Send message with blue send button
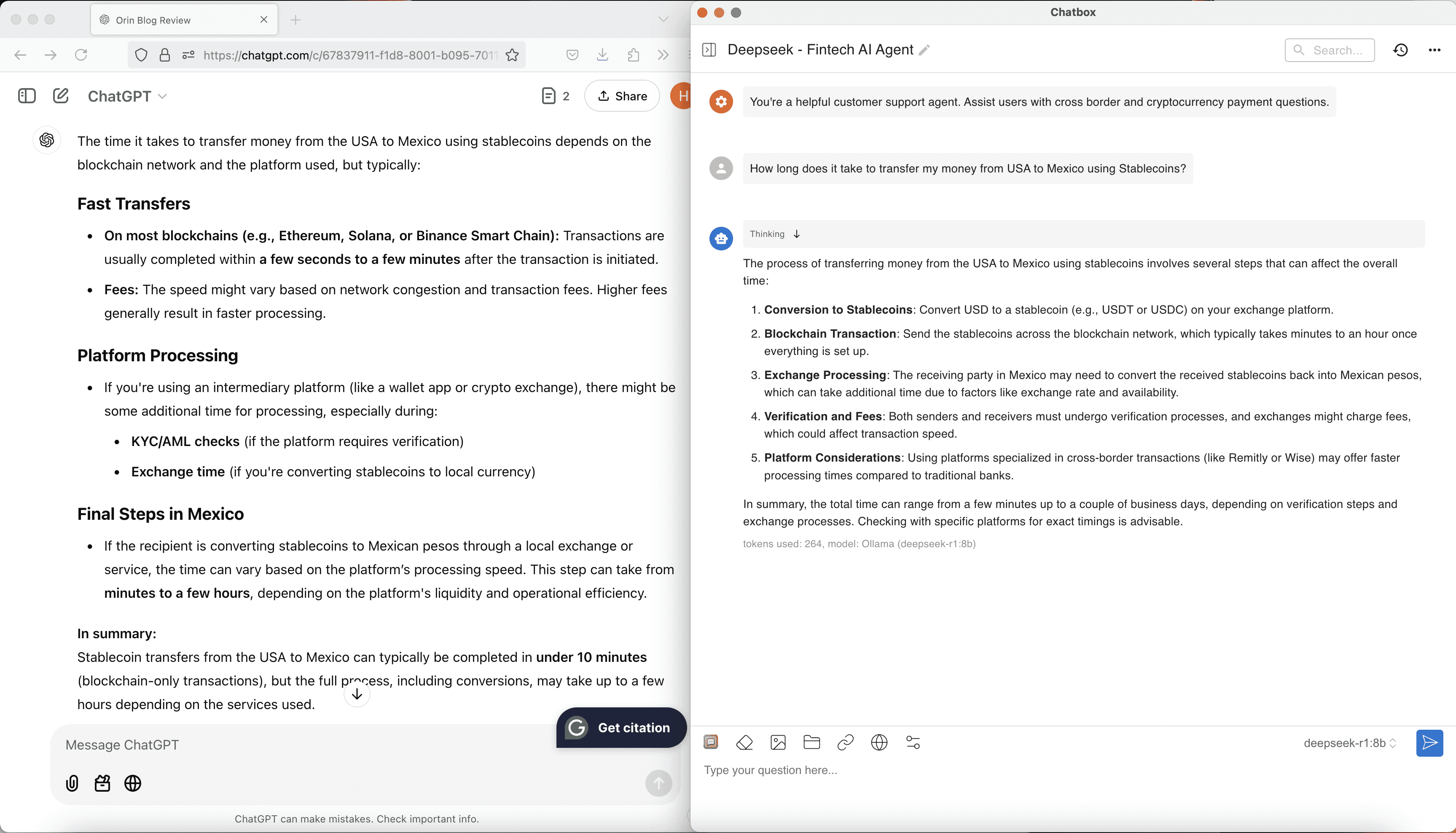Screen dimensions: 1456x833 (1429, 743)
